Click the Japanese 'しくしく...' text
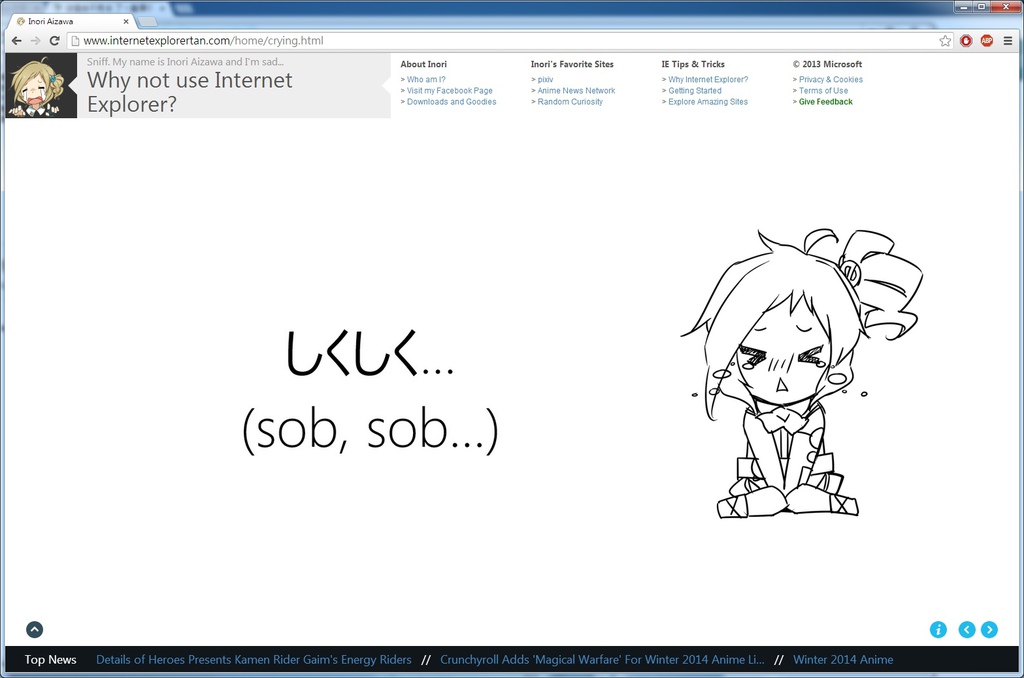The height and width of the screenshot is (678, 1024). click(370, 353)
